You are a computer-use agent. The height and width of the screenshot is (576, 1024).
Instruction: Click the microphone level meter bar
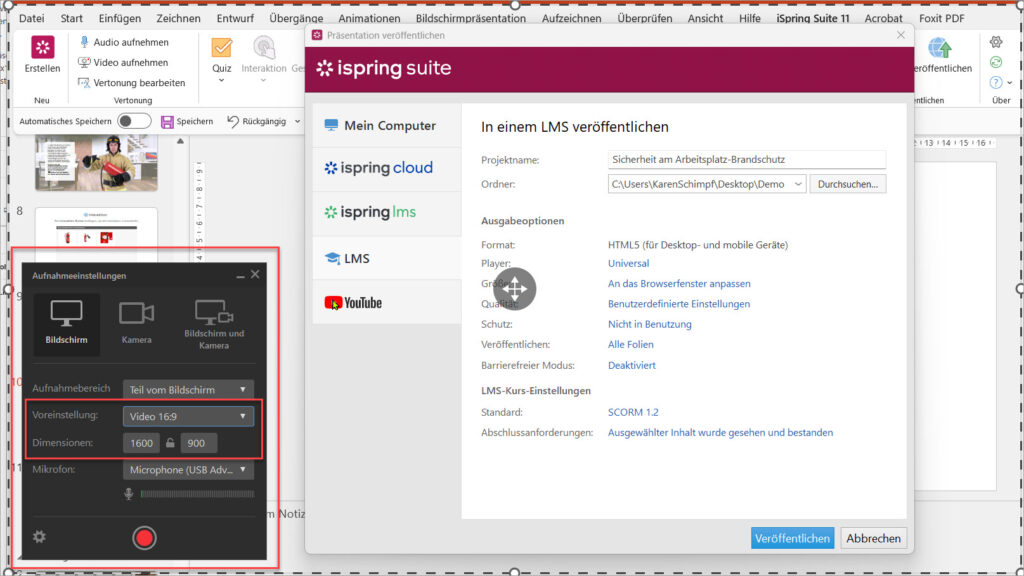[197, 494]
